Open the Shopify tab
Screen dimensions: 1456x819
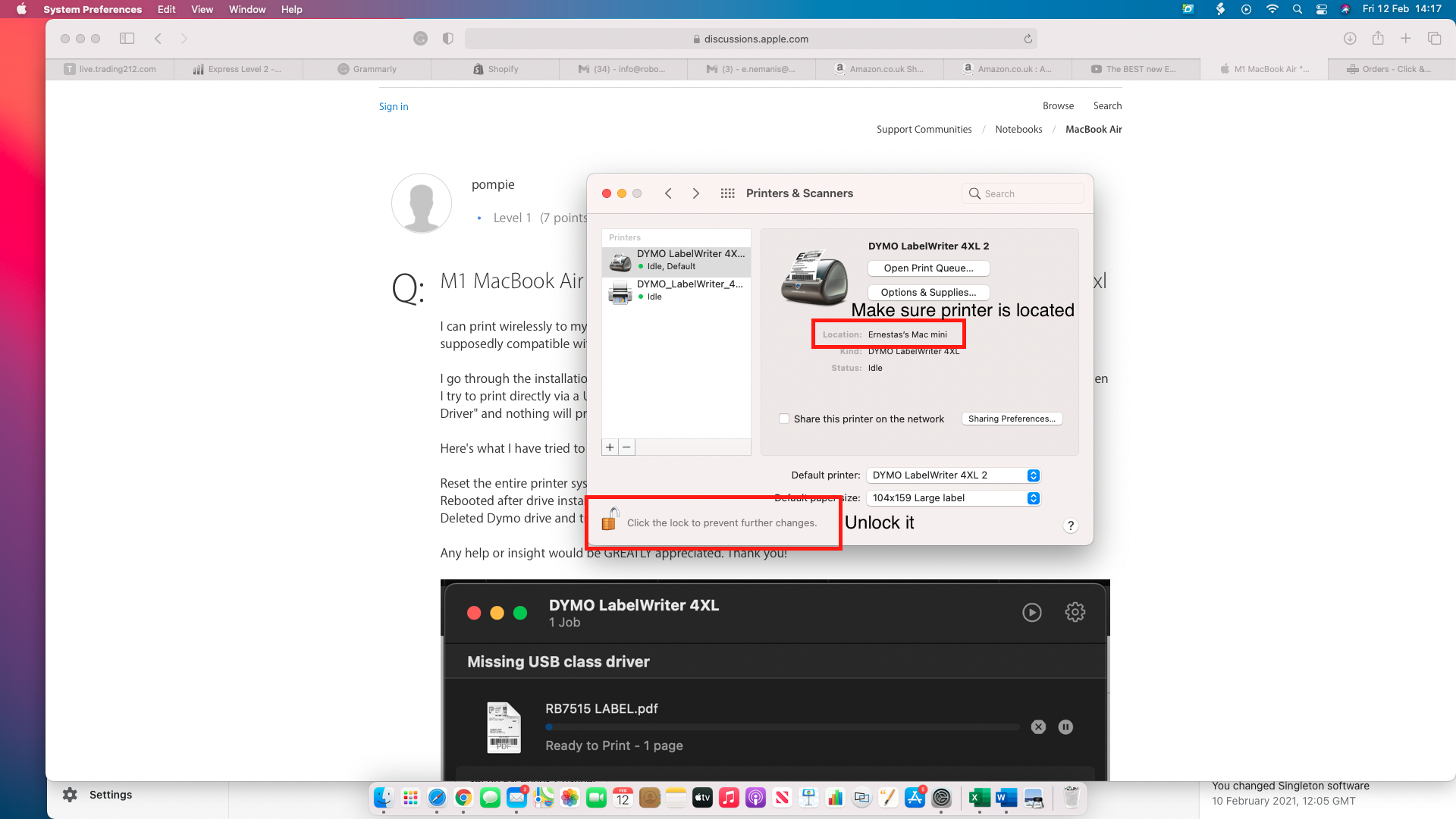click(496, 69)
